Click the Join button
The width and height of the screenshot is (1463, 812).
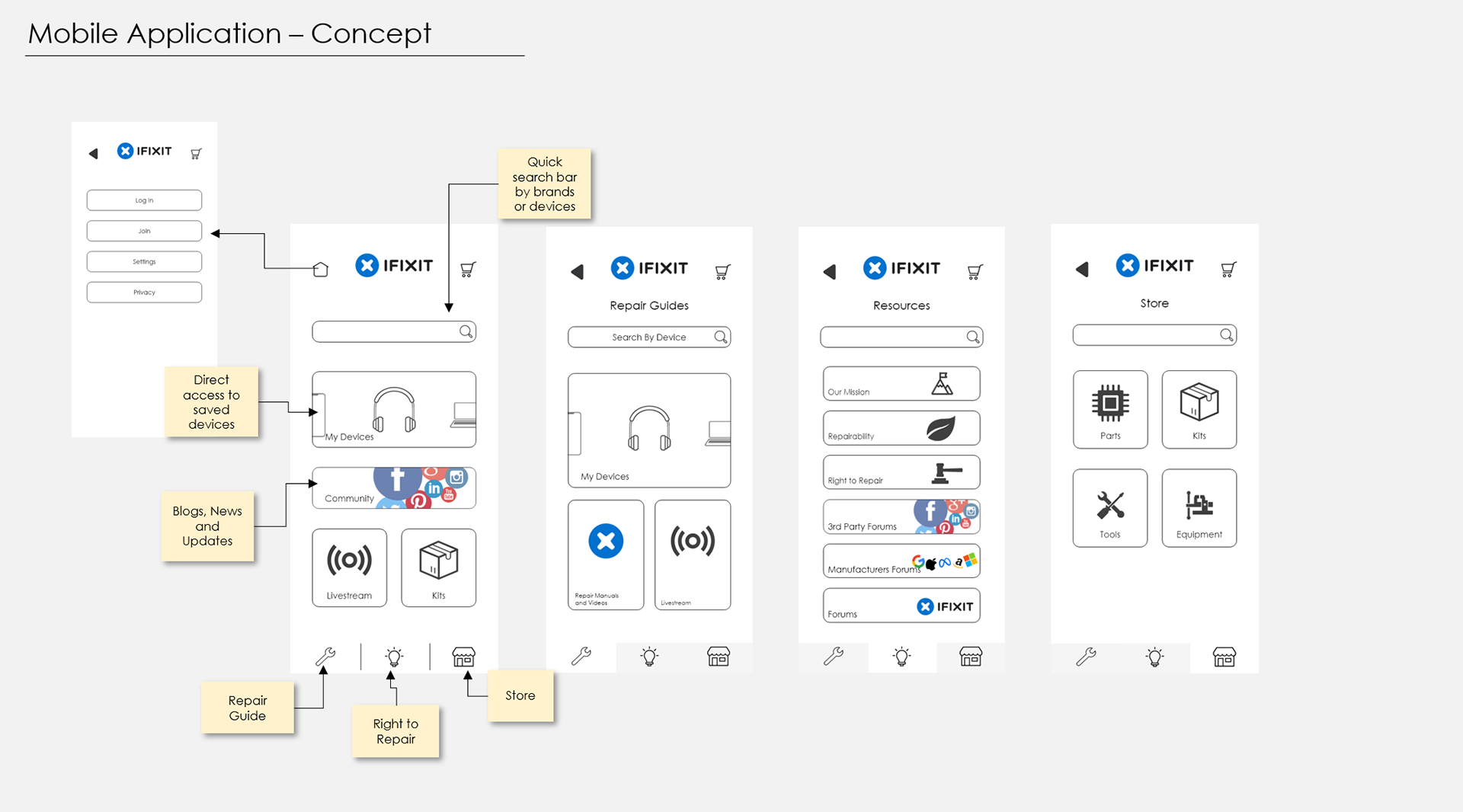[x=144, y=231]
